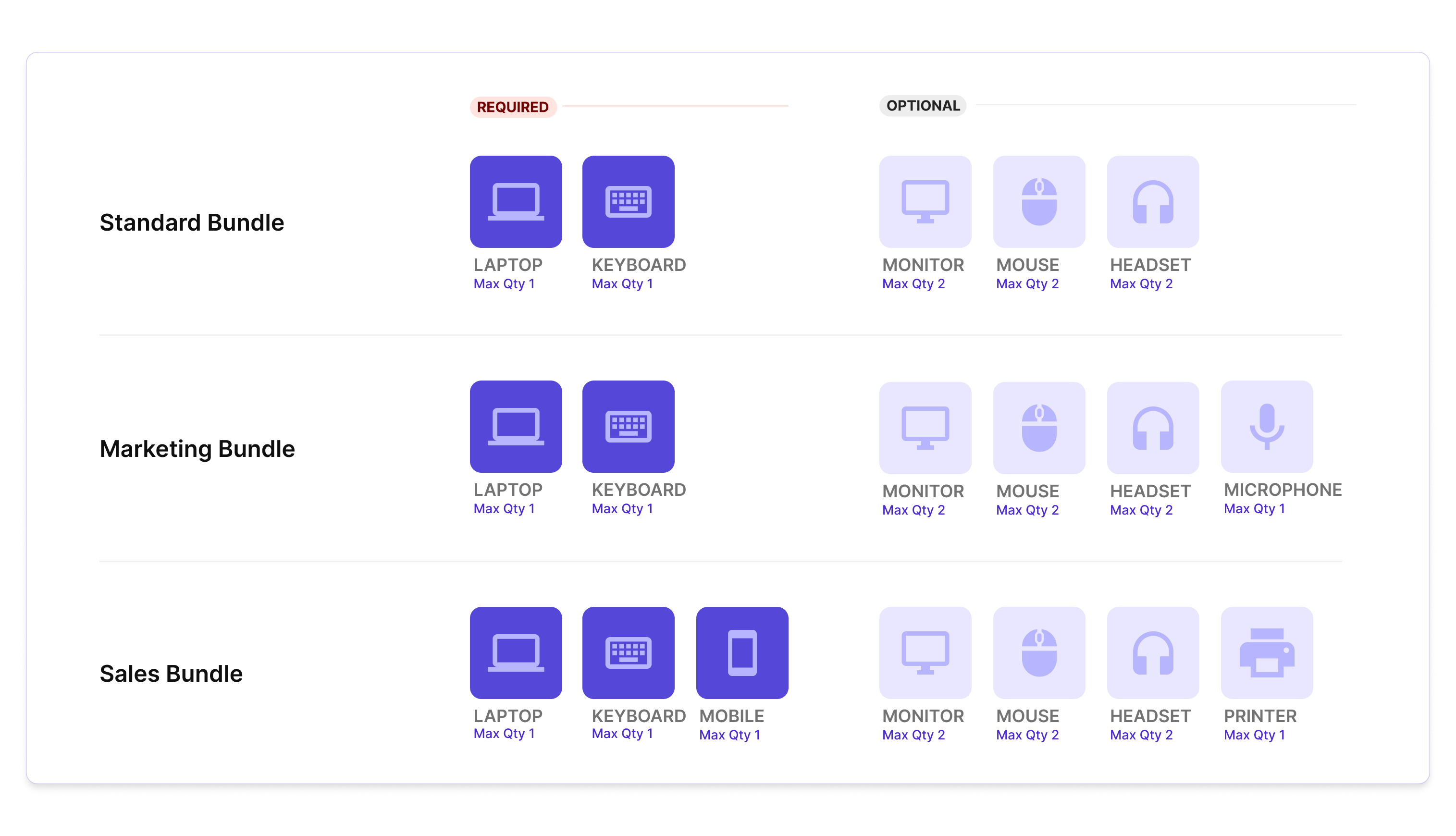The width and height of the screenshot is (1456, 836).
Task: Click the HEADSET label in Marketing Bundle
Action: (x=1150, y=492)
